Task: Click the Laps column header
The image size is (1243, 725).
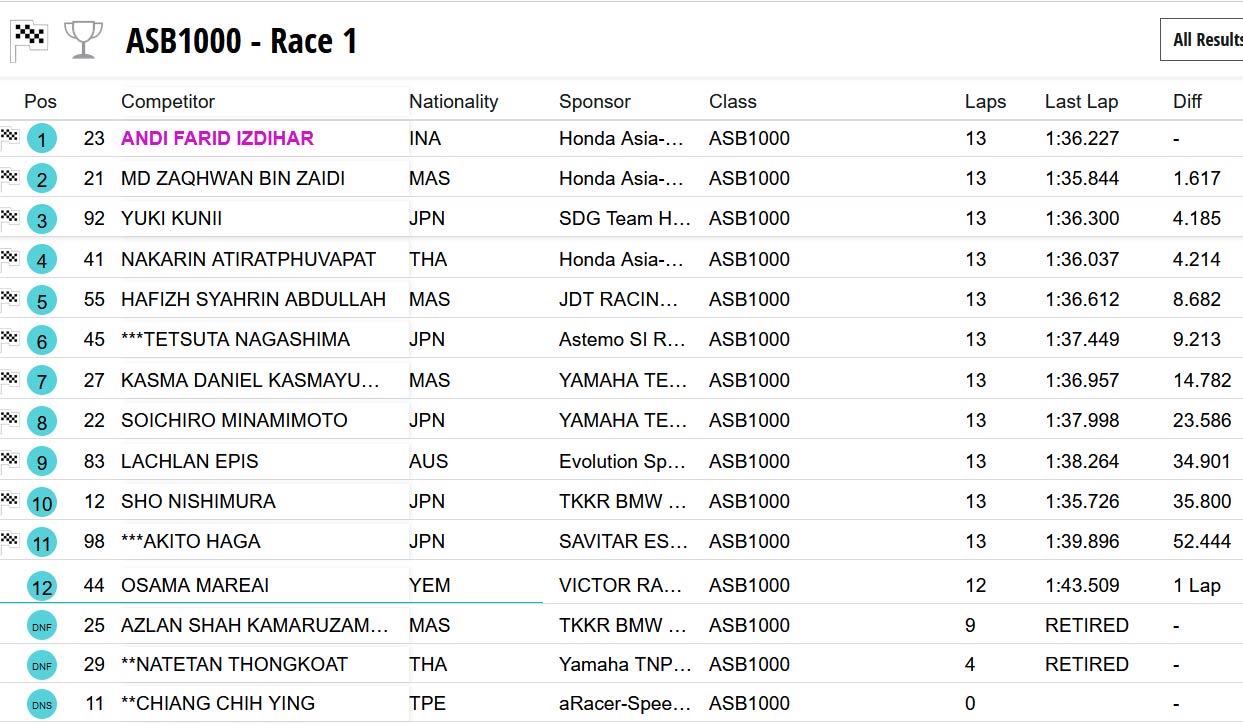Action: click(x=985, y=102)
